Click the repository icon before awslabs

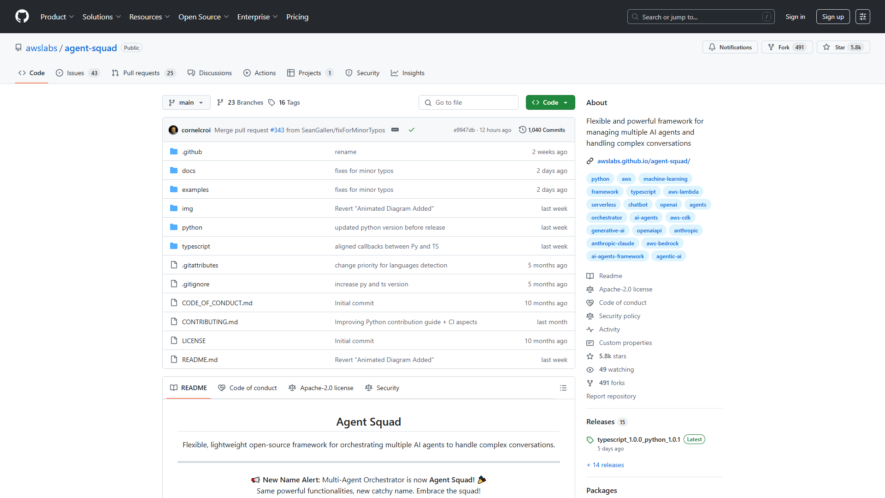point(19,48)
